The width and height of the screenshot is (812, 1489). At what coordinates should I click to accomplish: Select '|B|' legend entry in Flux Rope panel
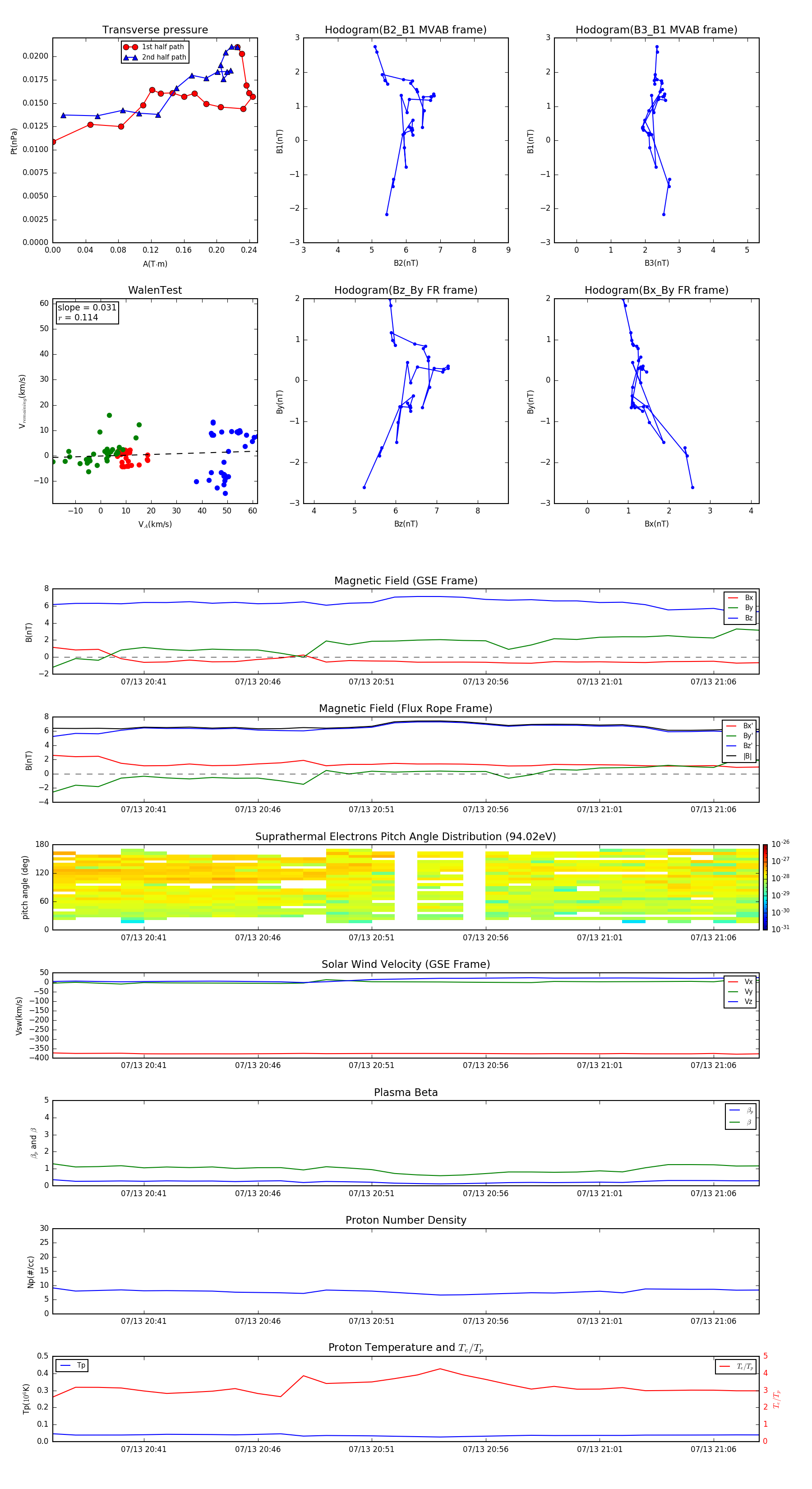click(x=740, y=756)
